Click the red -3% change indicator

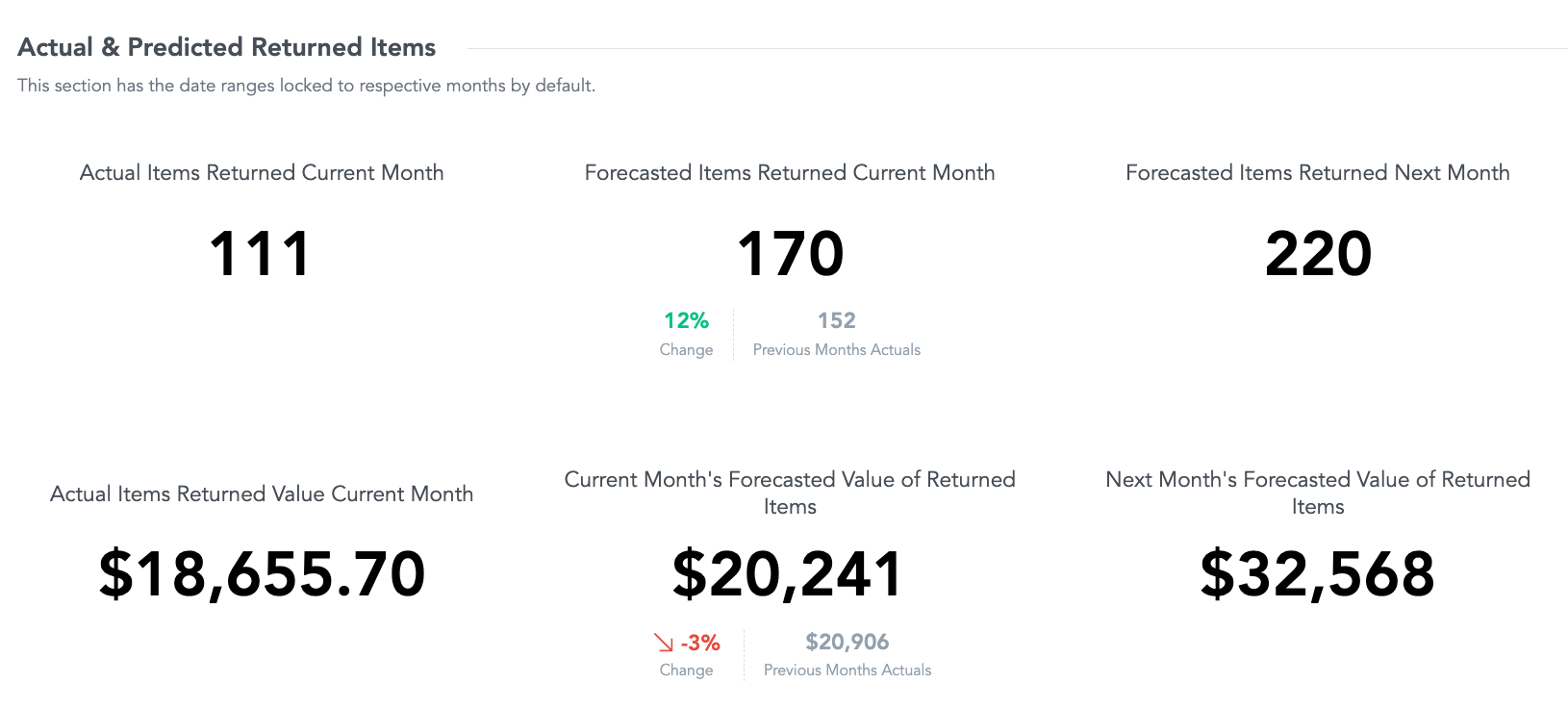click(x=700, y=643)
